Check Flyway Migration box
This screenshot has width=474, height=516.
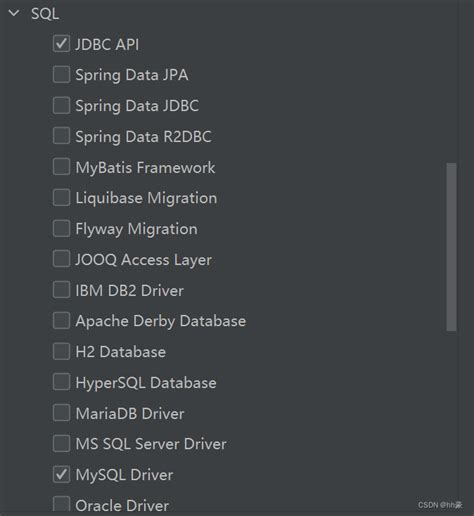point(61,229)
